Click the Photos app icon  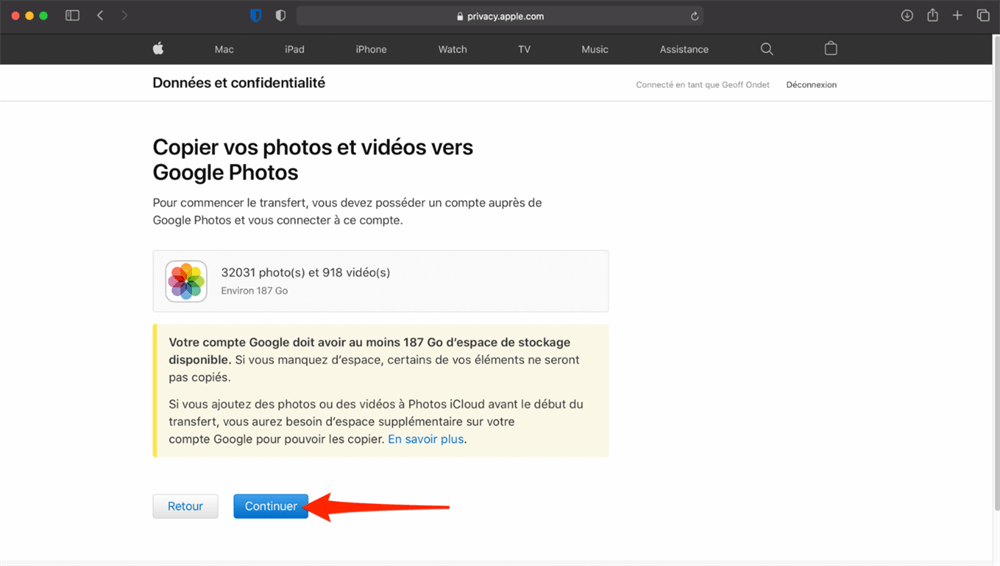click(x=186, y=281)
